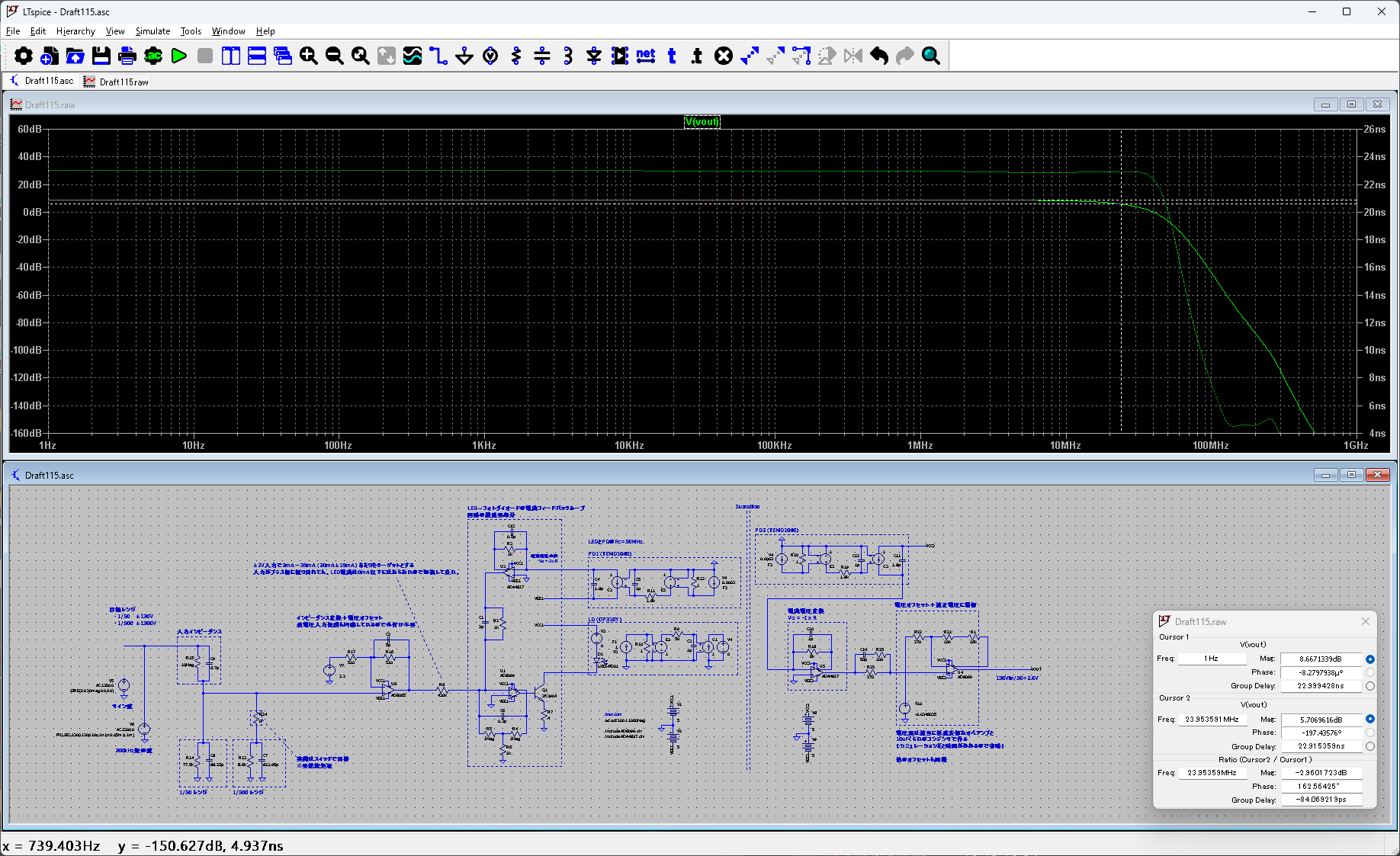1400x856 pixels.
Task: Select the Draw Wire tool
Action: [438, 56]
